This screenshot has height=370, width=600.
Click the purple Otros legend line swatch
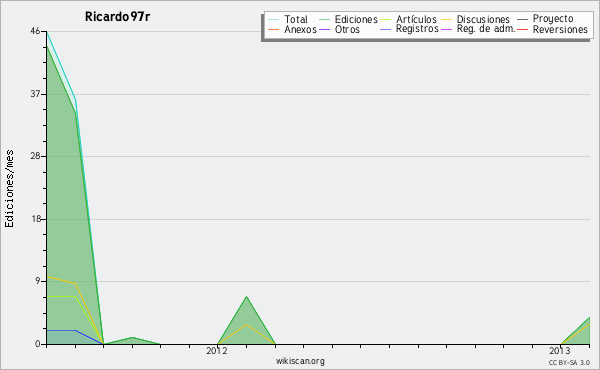tap(324, 30)
